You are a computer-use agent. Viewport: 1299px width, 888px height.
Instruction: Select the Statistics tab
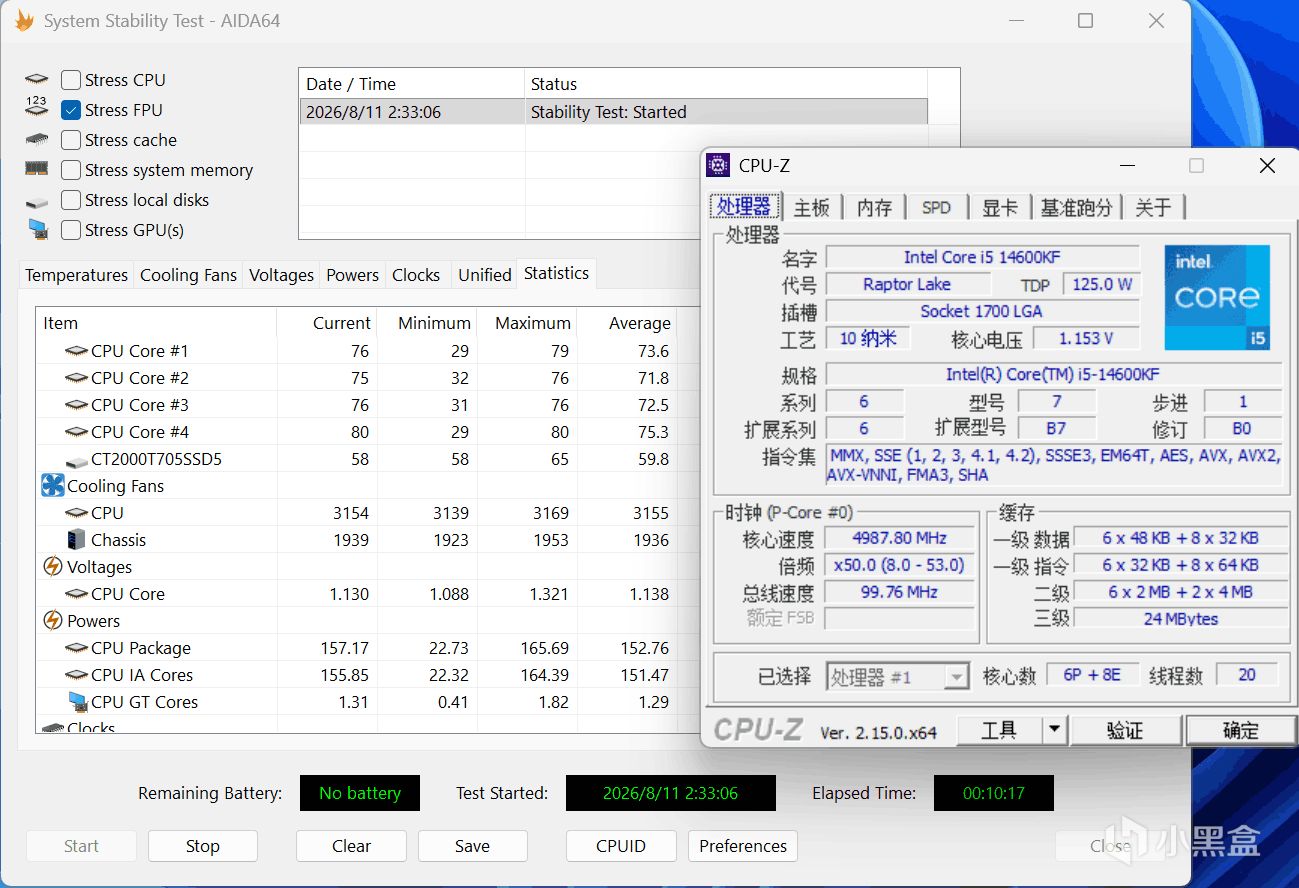(x=557, y=273)
